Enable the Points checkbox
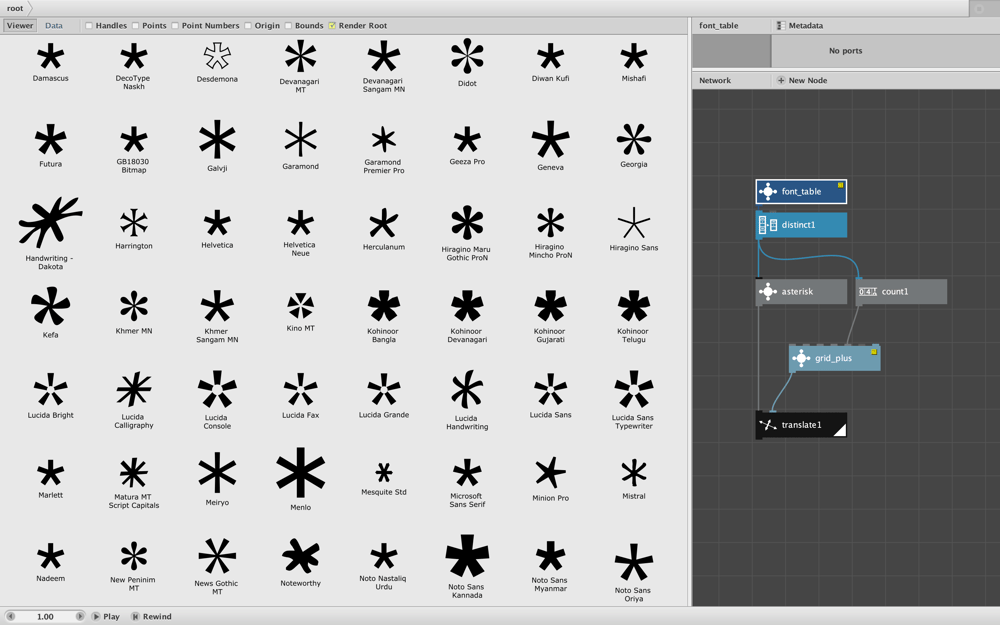The height and width of the screenshot is (625, 1000). 135,26
